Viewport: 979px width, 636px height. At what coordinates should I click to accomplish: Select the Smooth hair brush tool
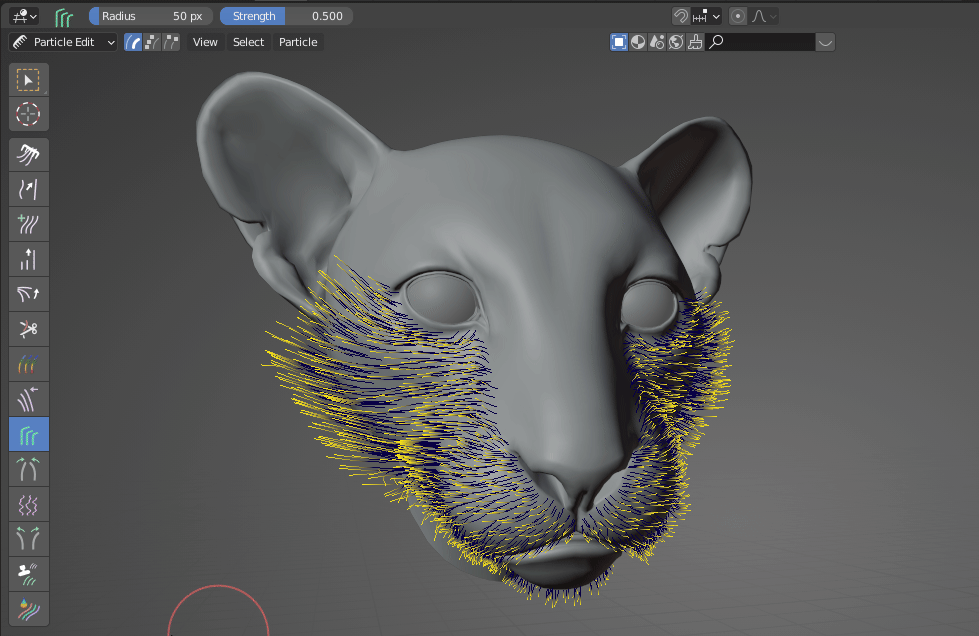[29, 190]
